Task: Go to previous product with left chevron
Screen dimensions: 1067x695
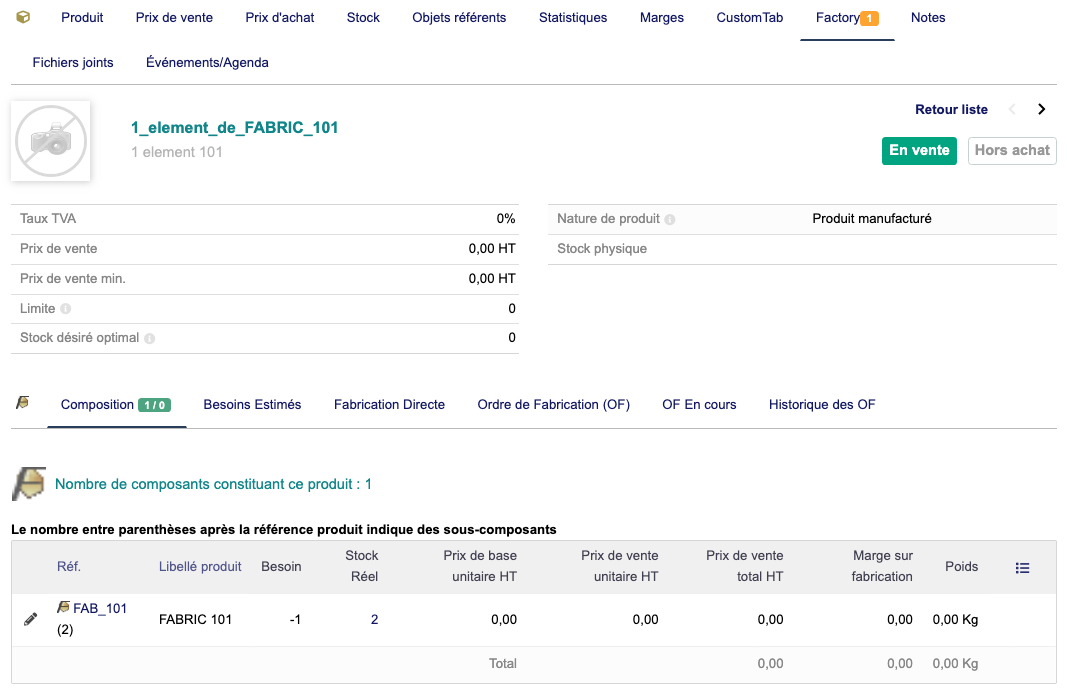Action: coord(1012,110)
